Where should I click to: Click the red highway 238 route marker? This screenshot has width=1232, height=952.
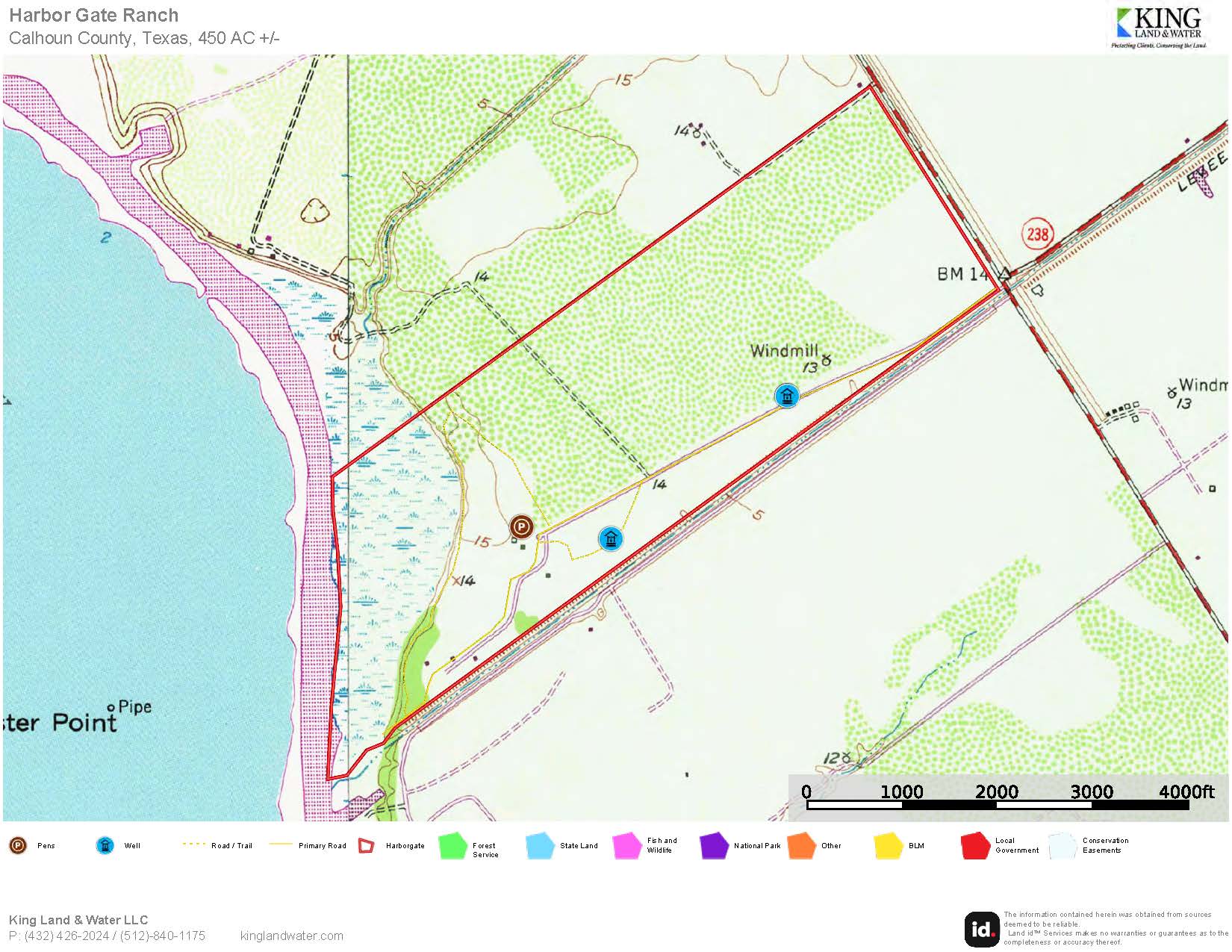point(1037,234)
